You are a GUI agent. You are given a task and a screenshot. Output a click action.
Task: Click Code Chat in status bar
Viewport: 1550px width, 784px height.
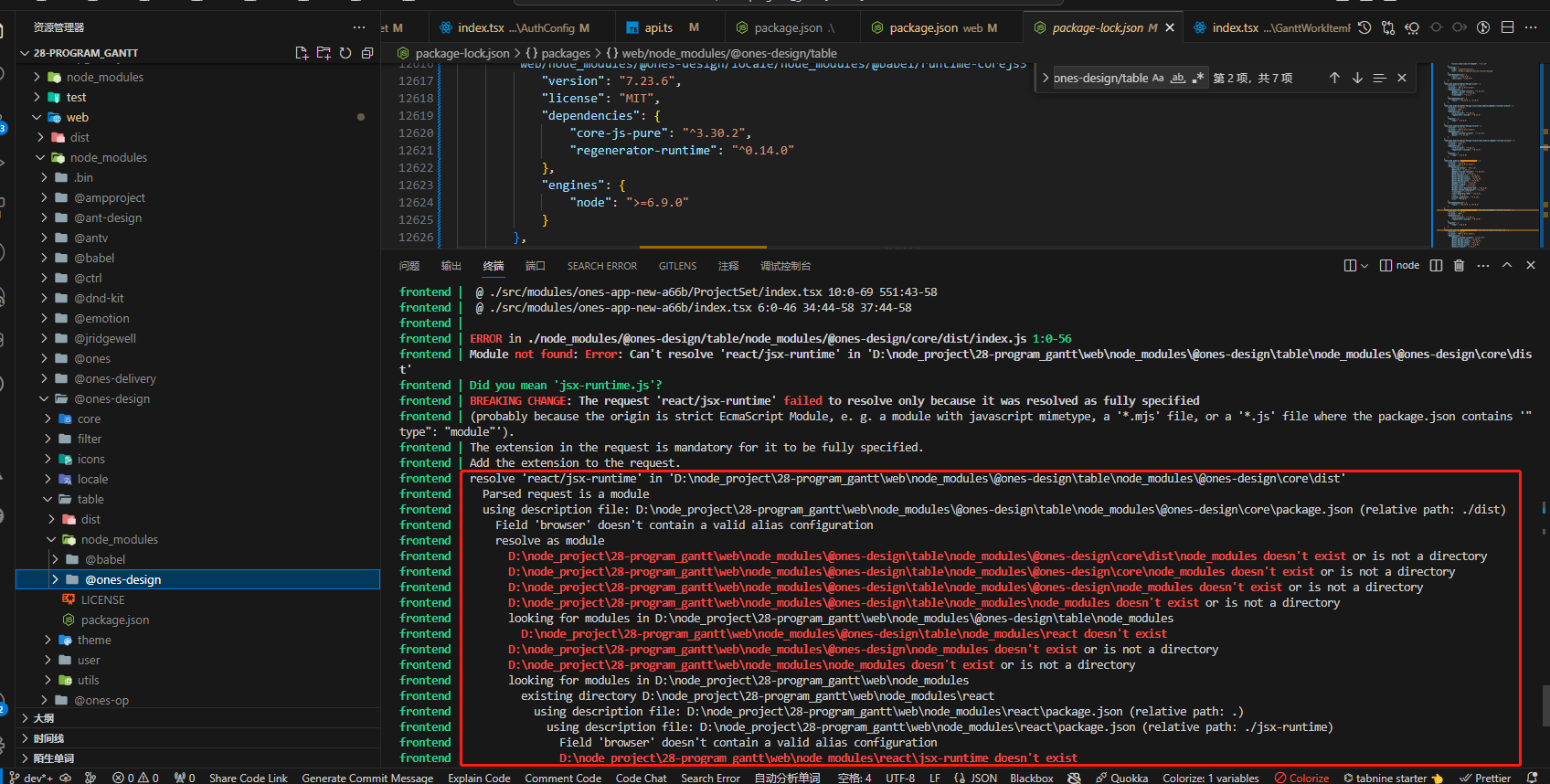pos(642,778)
